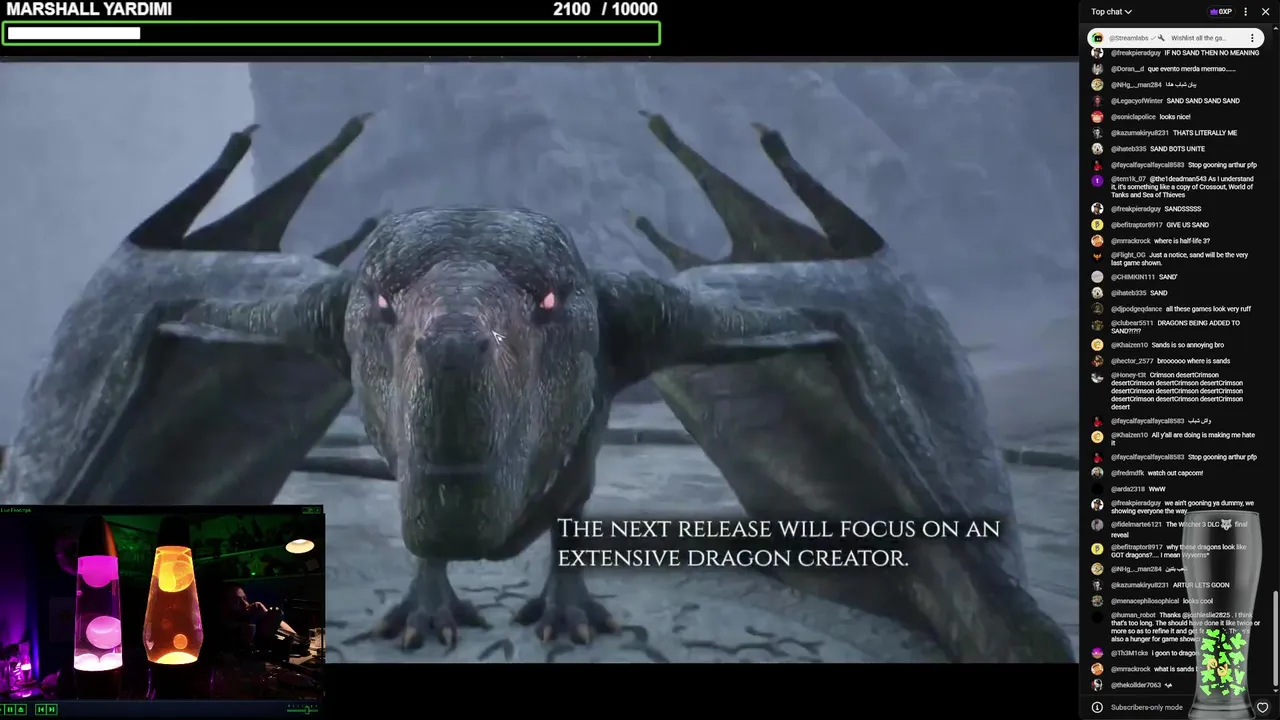1280x720 pixels.
Task: Click message 'que evento merda mermao'
Action: coord(1191,69)
